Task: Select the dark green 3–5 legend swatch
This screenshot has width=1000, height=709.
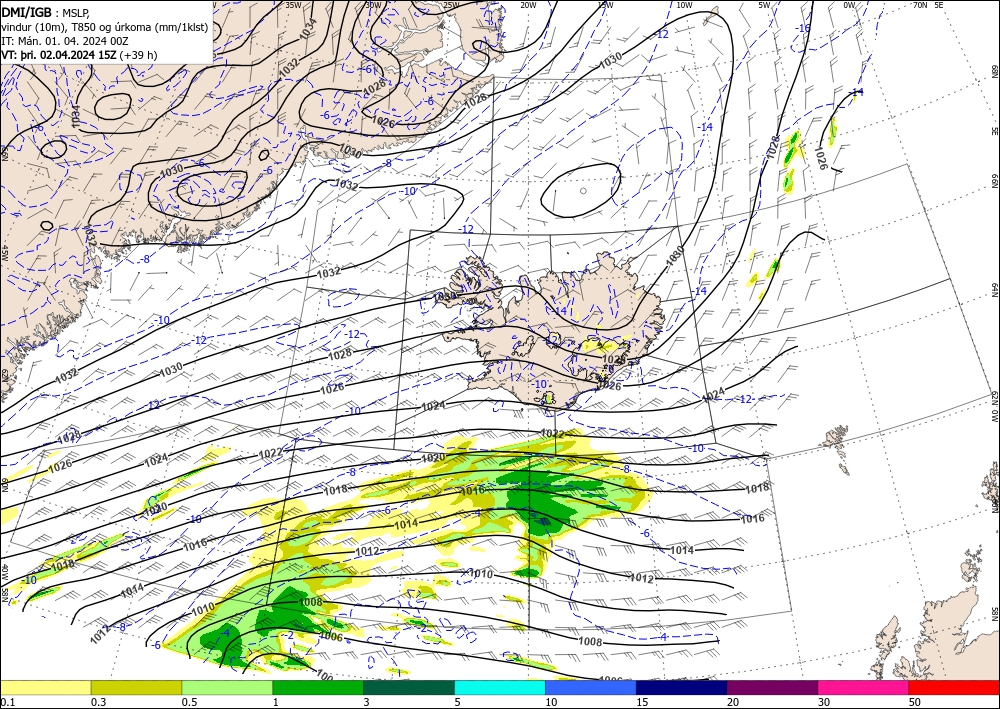Action: point(409,687)
